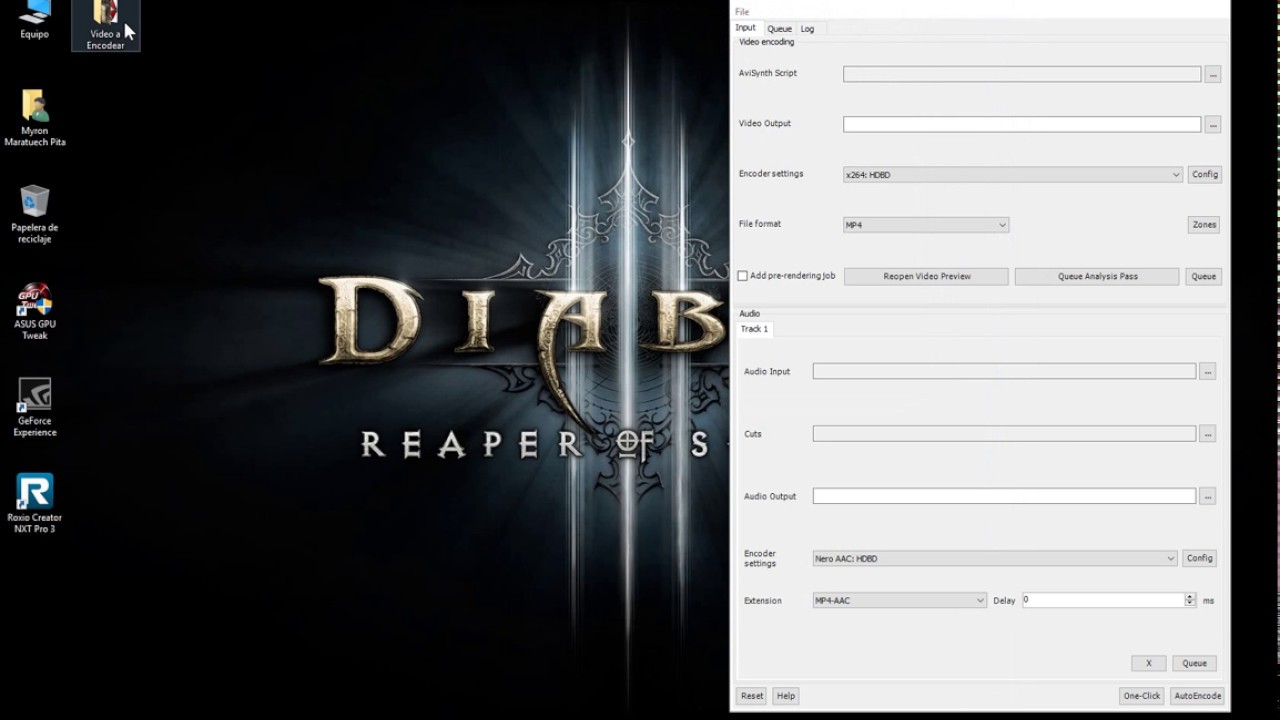Enable Add pre-rendering job checkbox
The height and width of the screenshot is (720, 1280).
coord(743,276)
